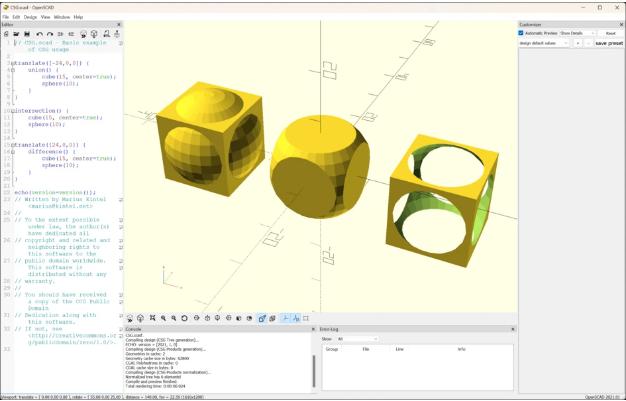The width and height of the screenshot is (626, 401).
Task: Click the Console vertical scrollbar
Action: [x=314, y=371]
